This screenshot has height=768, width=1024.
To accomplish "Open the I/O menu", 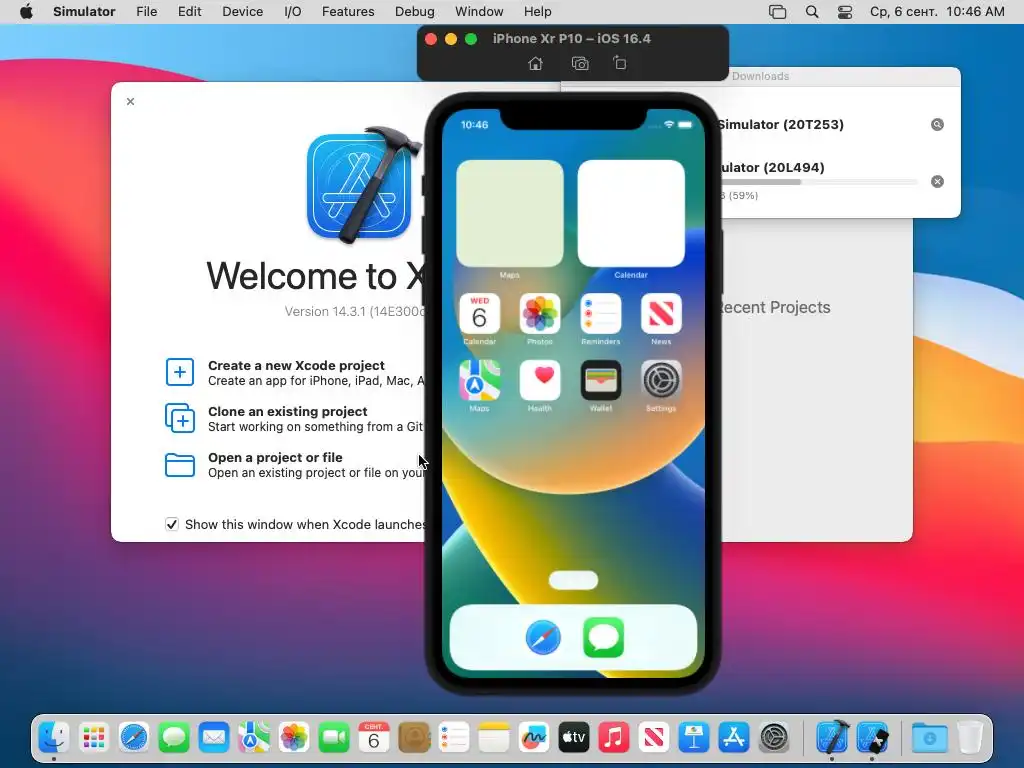I will (293, 12).
